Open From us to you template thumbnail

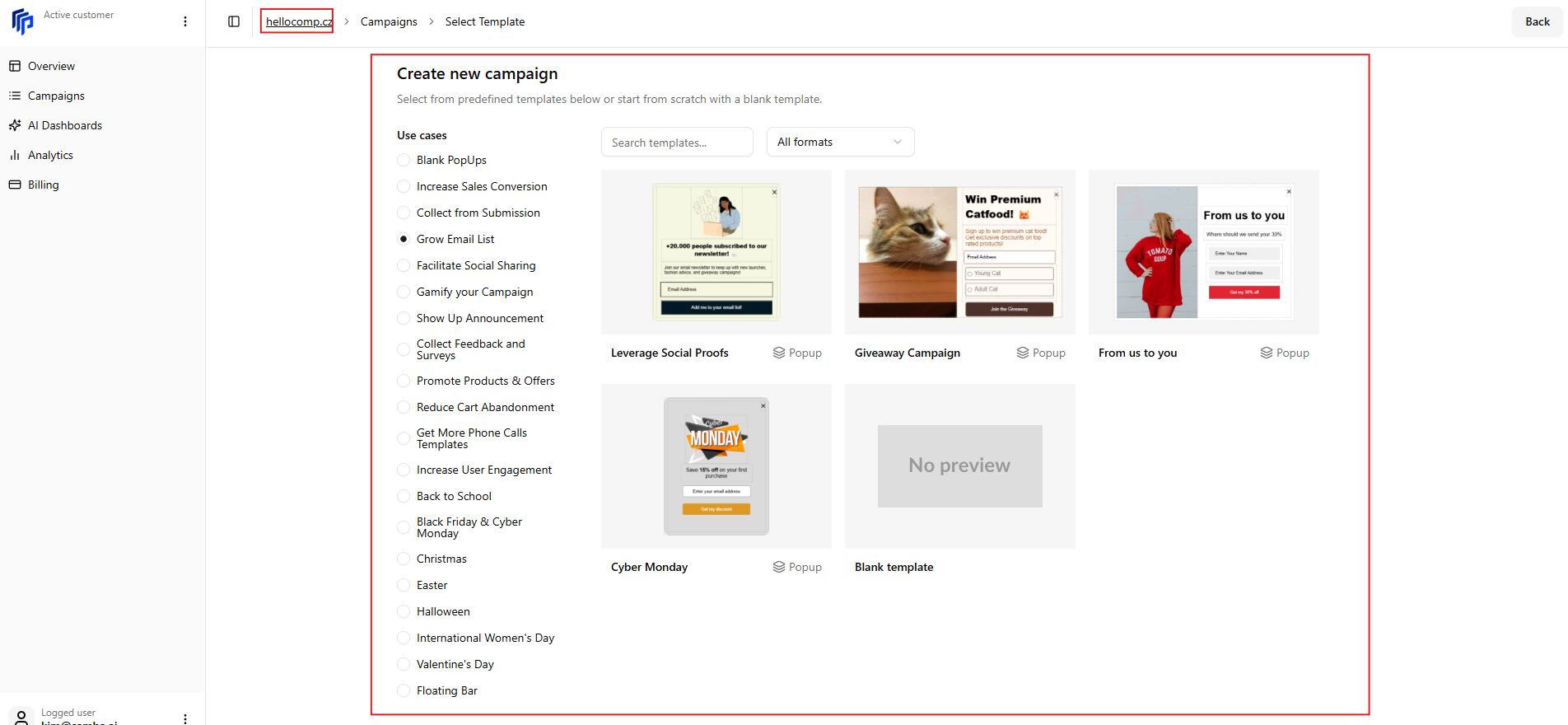[1204, 252]
